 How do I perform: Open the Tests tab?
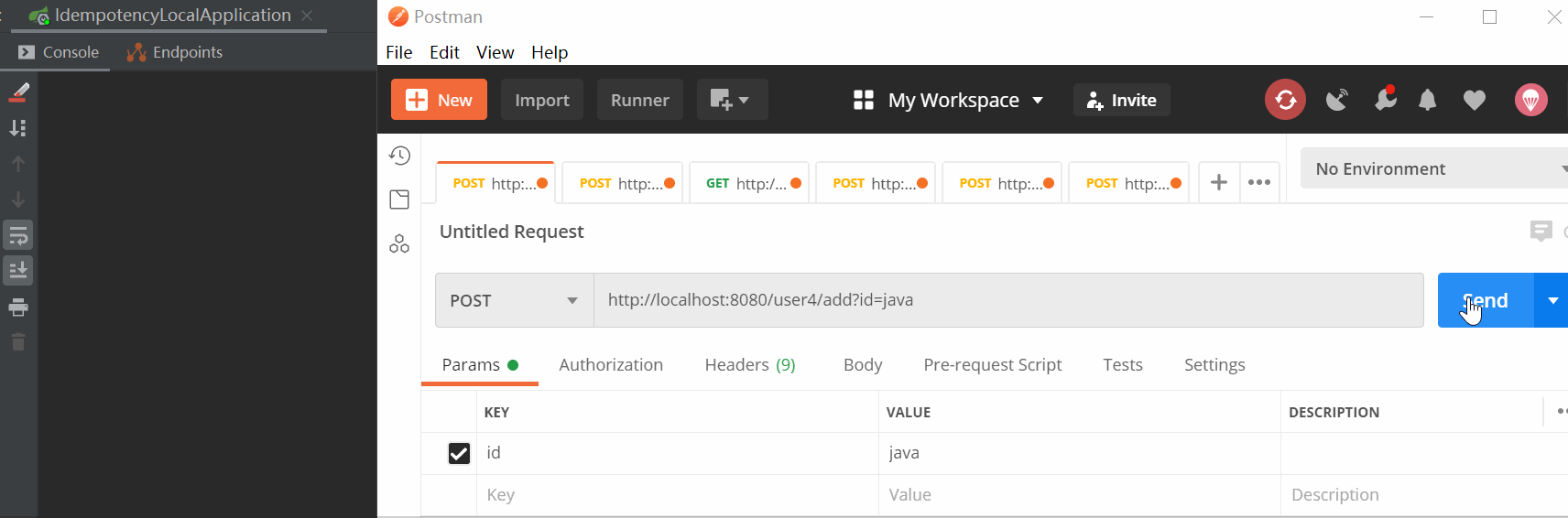click(x=1123, y=364)
